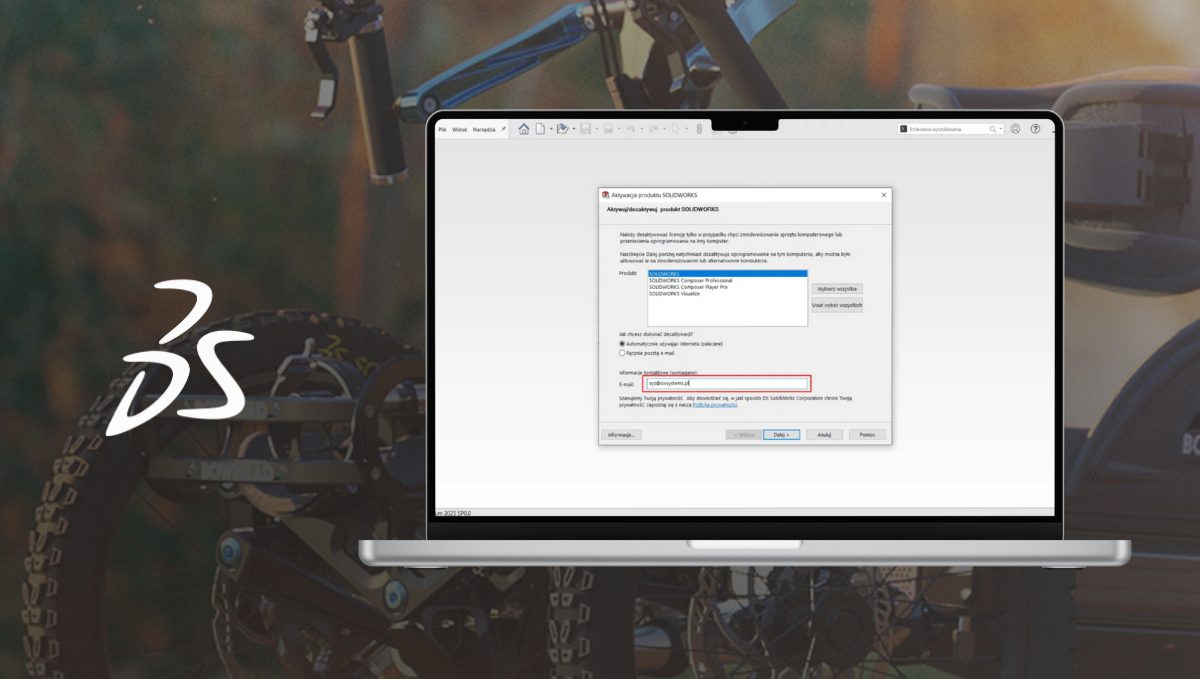The height and width of the screenshot is (679, 1200).
Task: Click the SOLIDWORKS icon in dialog title
Action: [604, 195]
